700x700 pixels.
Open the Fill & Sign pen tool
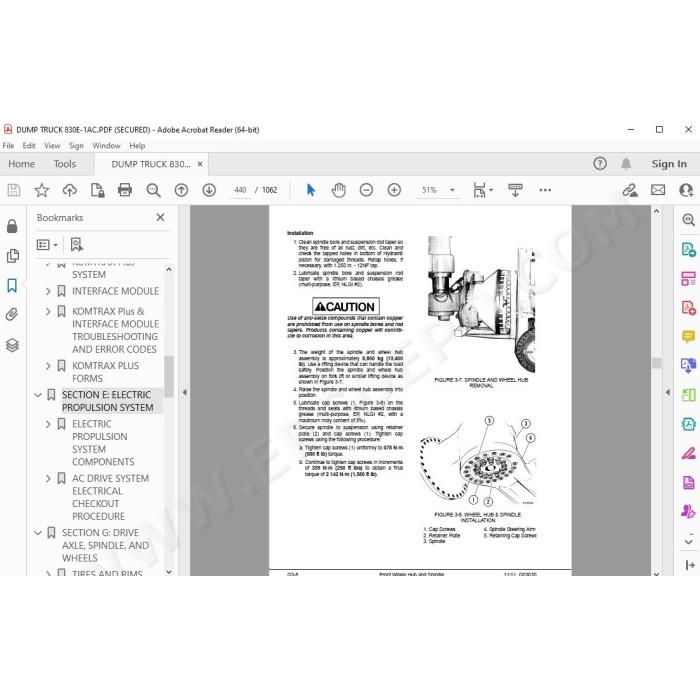pos(688,454)
